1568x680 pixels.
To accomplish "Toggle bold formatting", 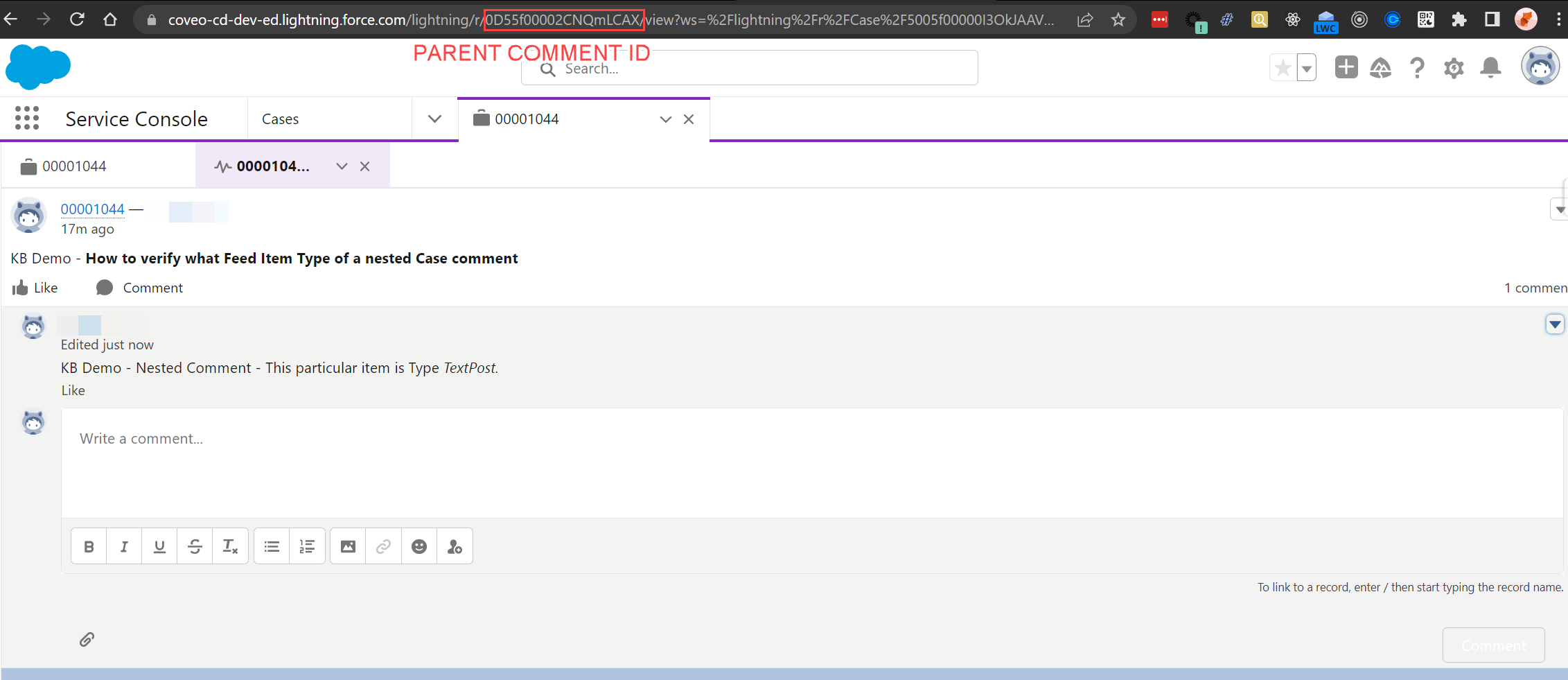I will click(88, 546).
